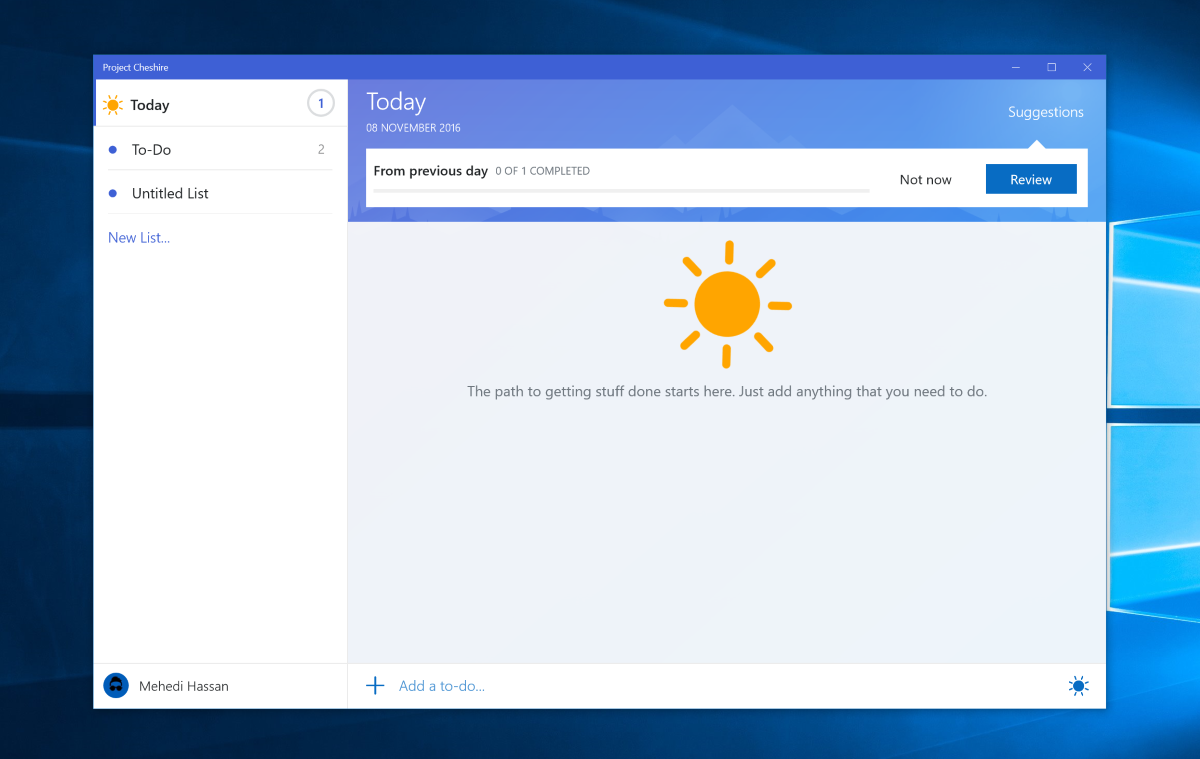Open the Untitled List
The height and width of the screenshot is (759, 1200).
tap(220, 193)
